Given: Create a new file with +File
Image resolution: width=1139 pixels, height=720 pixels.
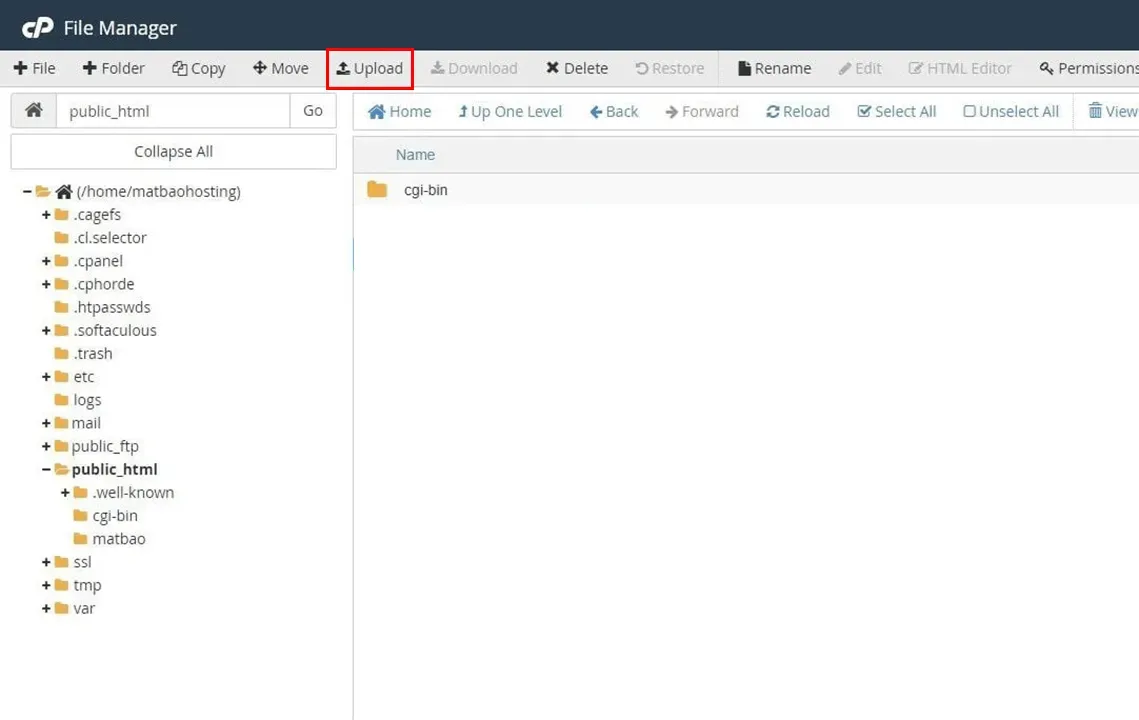Looking at the screenshot, I should [x=34, y=68].
